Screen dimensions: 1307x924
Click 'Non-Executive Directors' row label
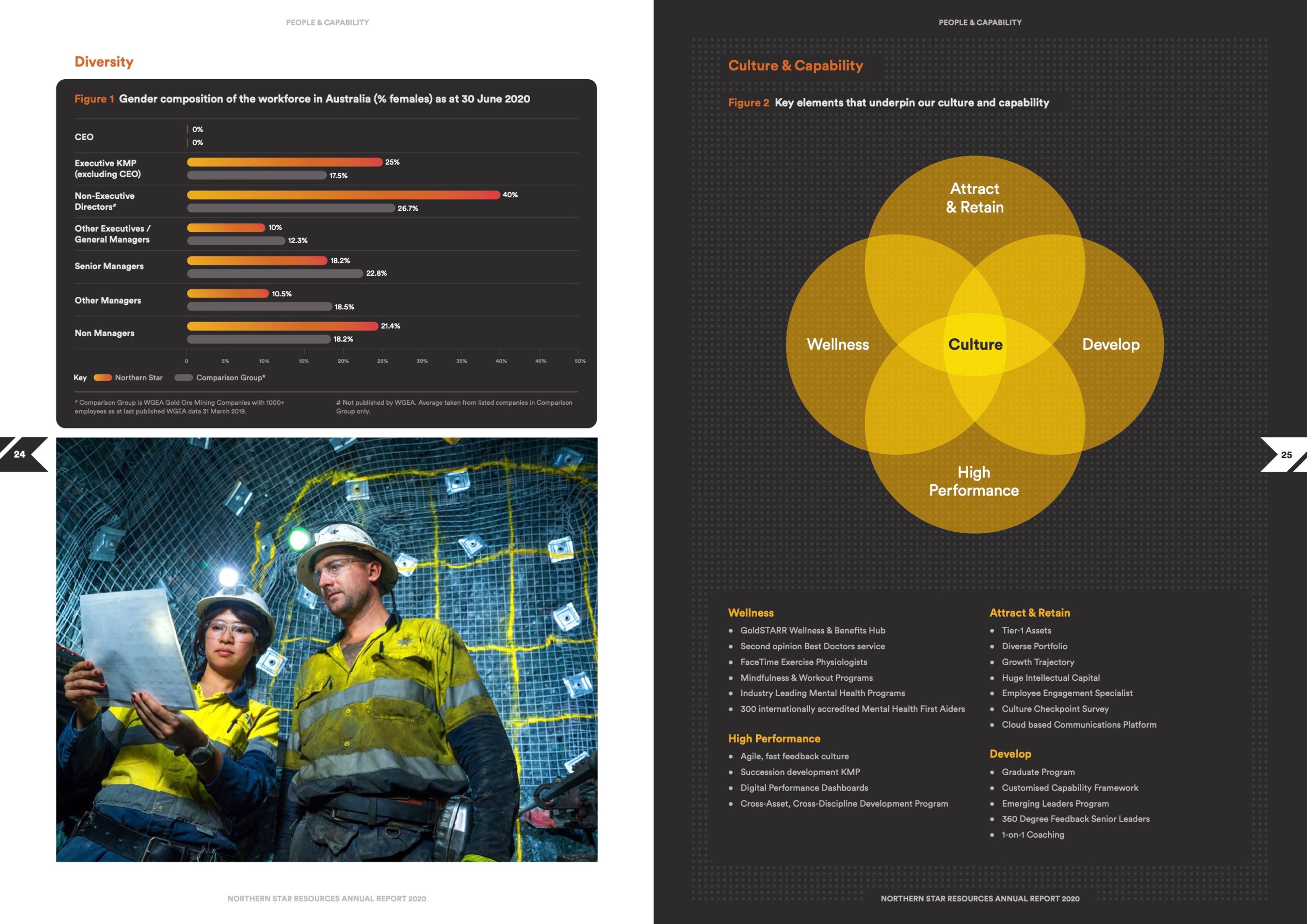pyautogui.click(x=105, y=201)
